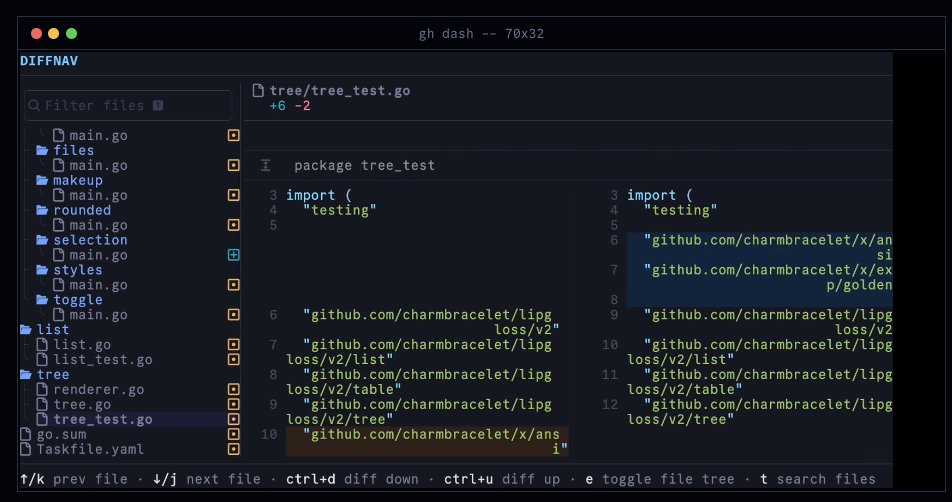Click the modified marker beside tree_test.go row

click(234, 419)
